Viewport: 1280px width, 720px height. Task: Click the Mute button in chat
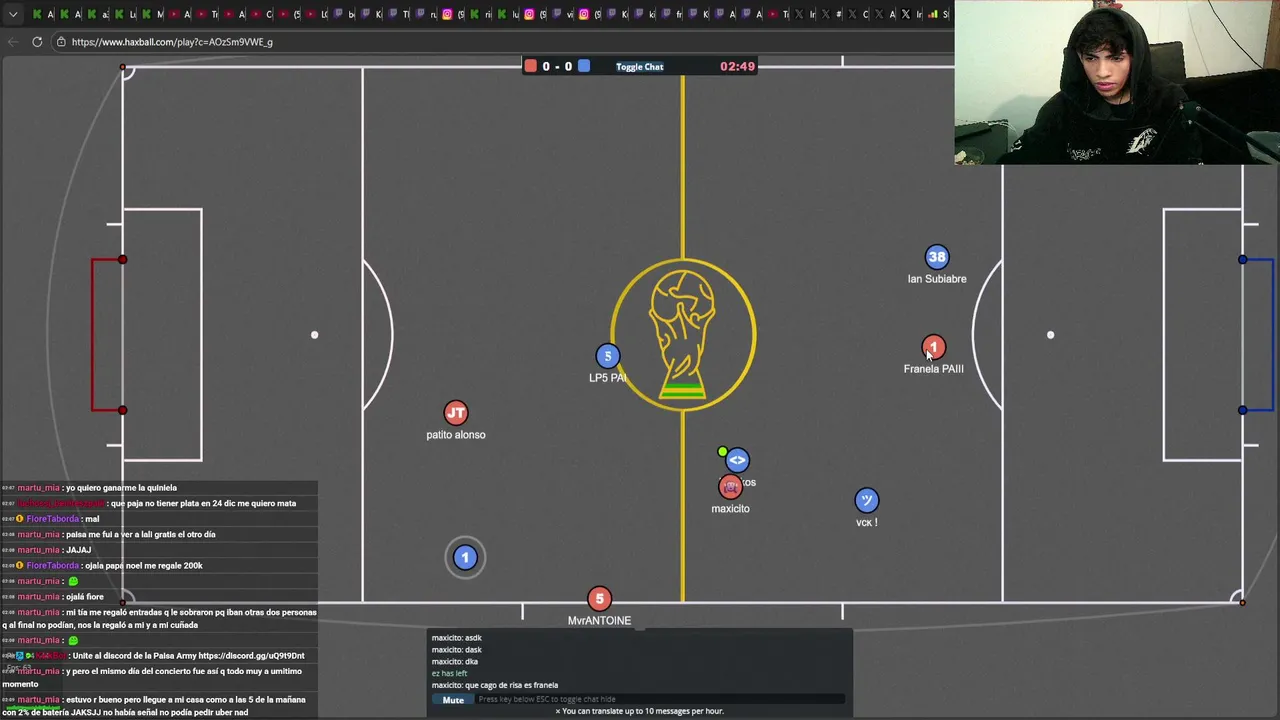tap(453, 700)
